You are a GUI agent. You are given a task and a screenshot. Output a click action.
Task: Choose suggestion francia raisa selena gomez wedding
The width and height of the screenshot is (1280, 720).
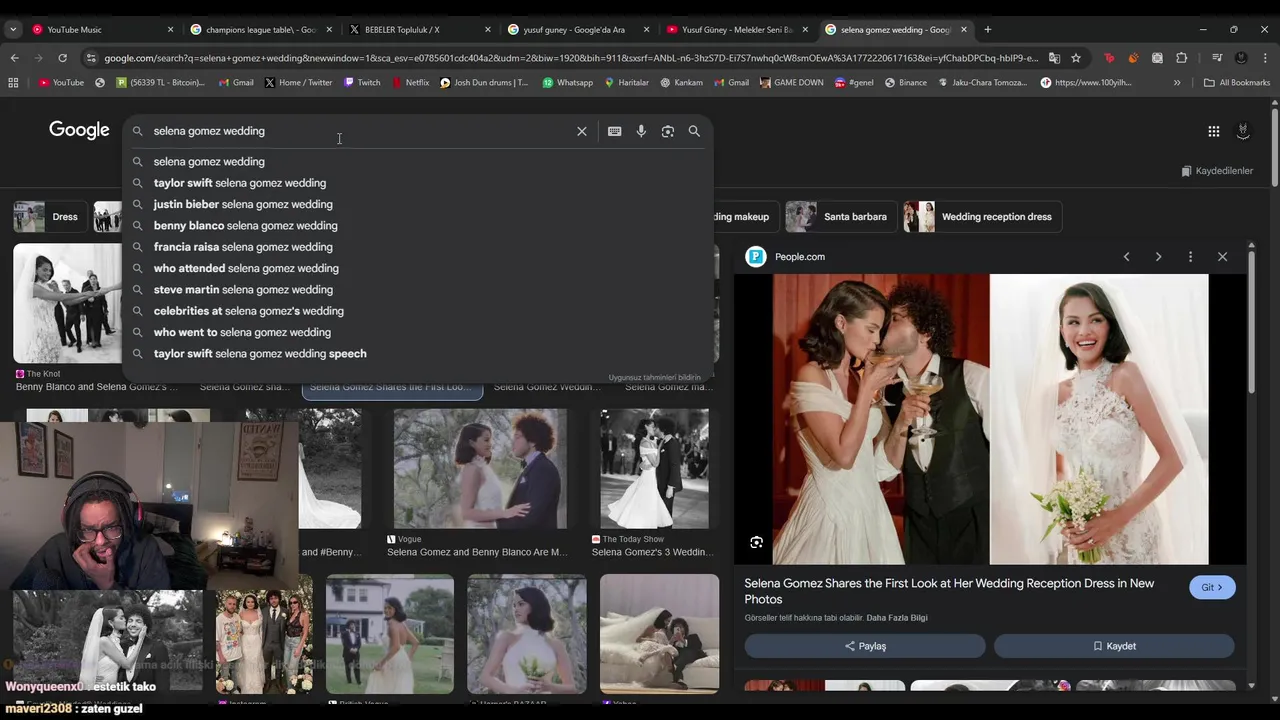[x=418, y=247]
